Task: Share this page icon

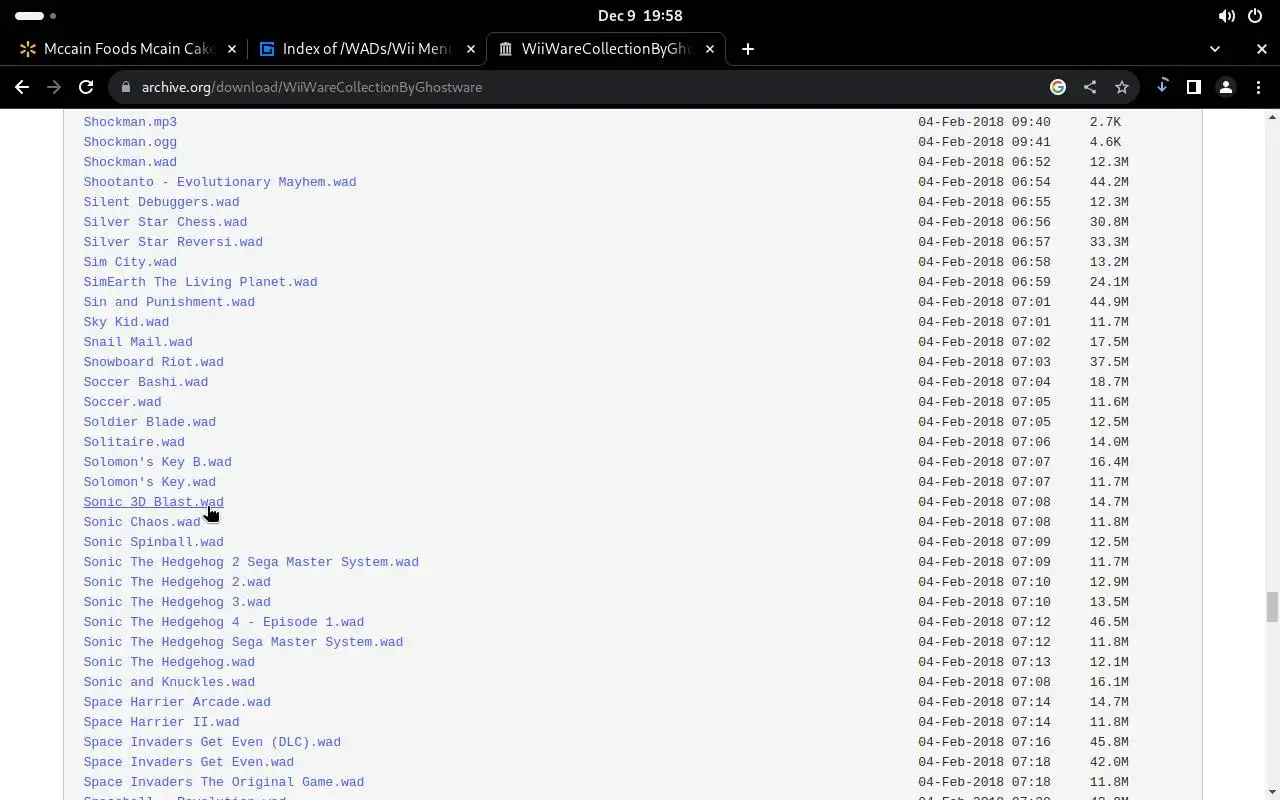Action: pyautogui.click(x=1090, y=87)
